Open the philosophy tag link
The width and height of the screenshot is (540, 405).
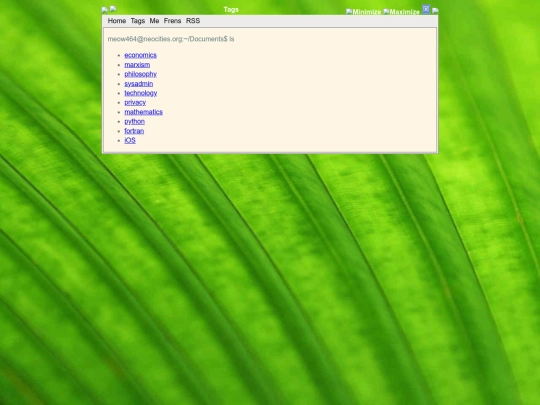pyautogui.click(x=141, y=74)
